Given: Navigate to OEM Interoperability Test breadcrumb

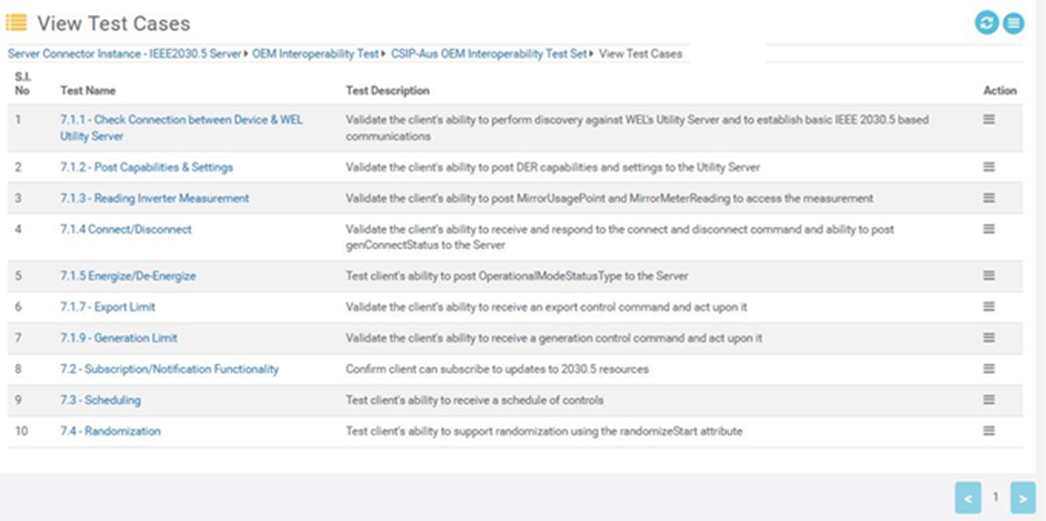Looking at the screenshot, I should click(x=314, y=54).
